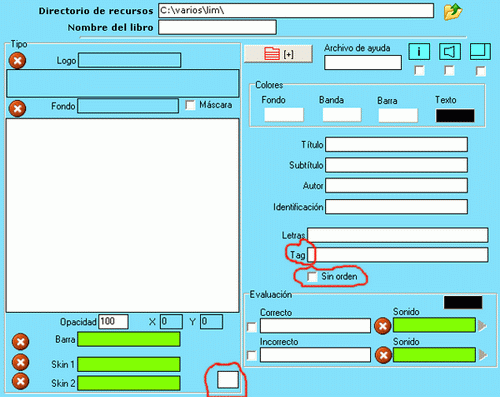Click the small white box beside Skin 2
500x397 pixels.
tap(228, 380)
